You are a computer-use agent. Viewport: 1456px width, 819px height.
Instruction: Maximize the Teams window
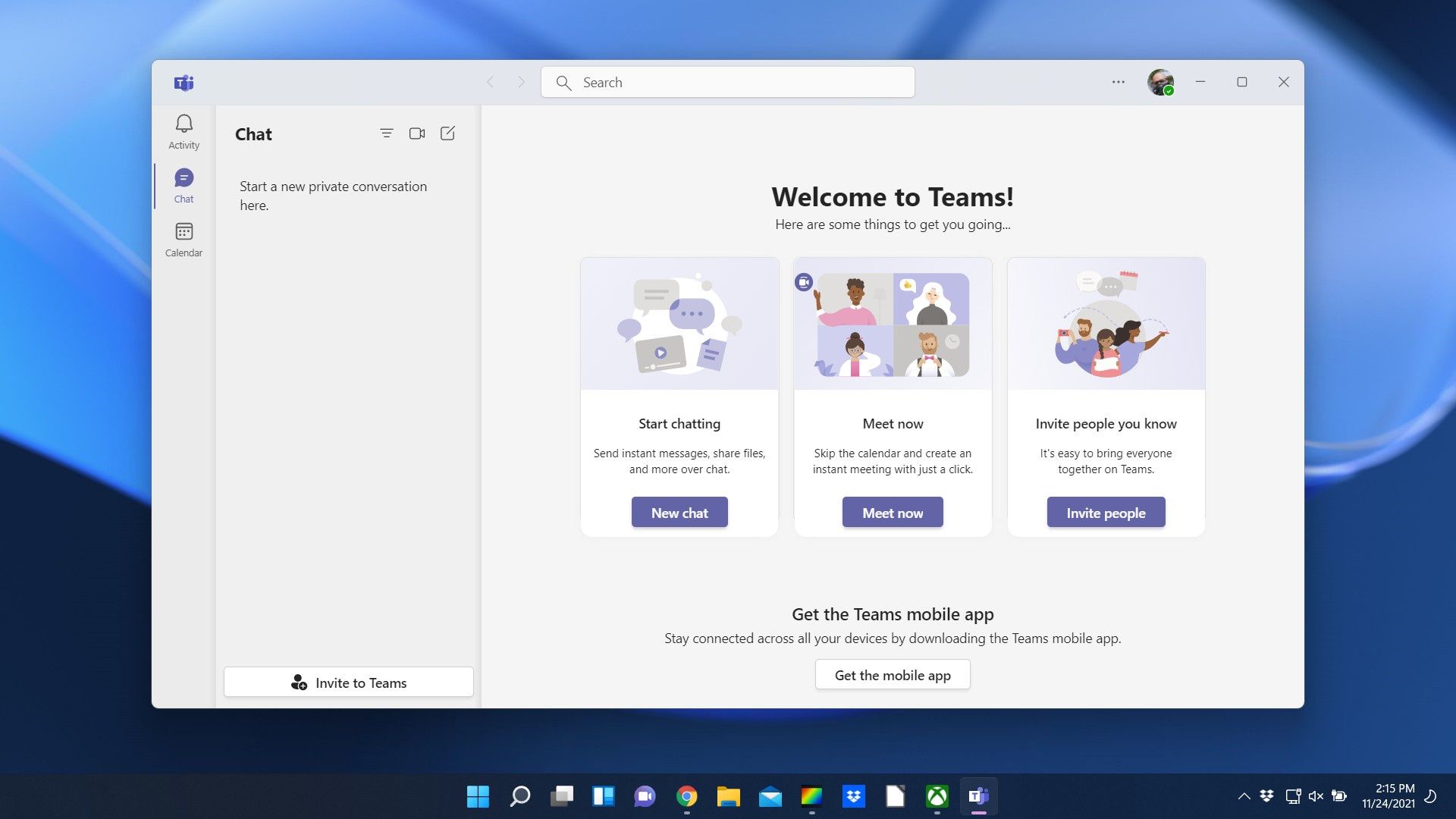(x=1242, y=82)
